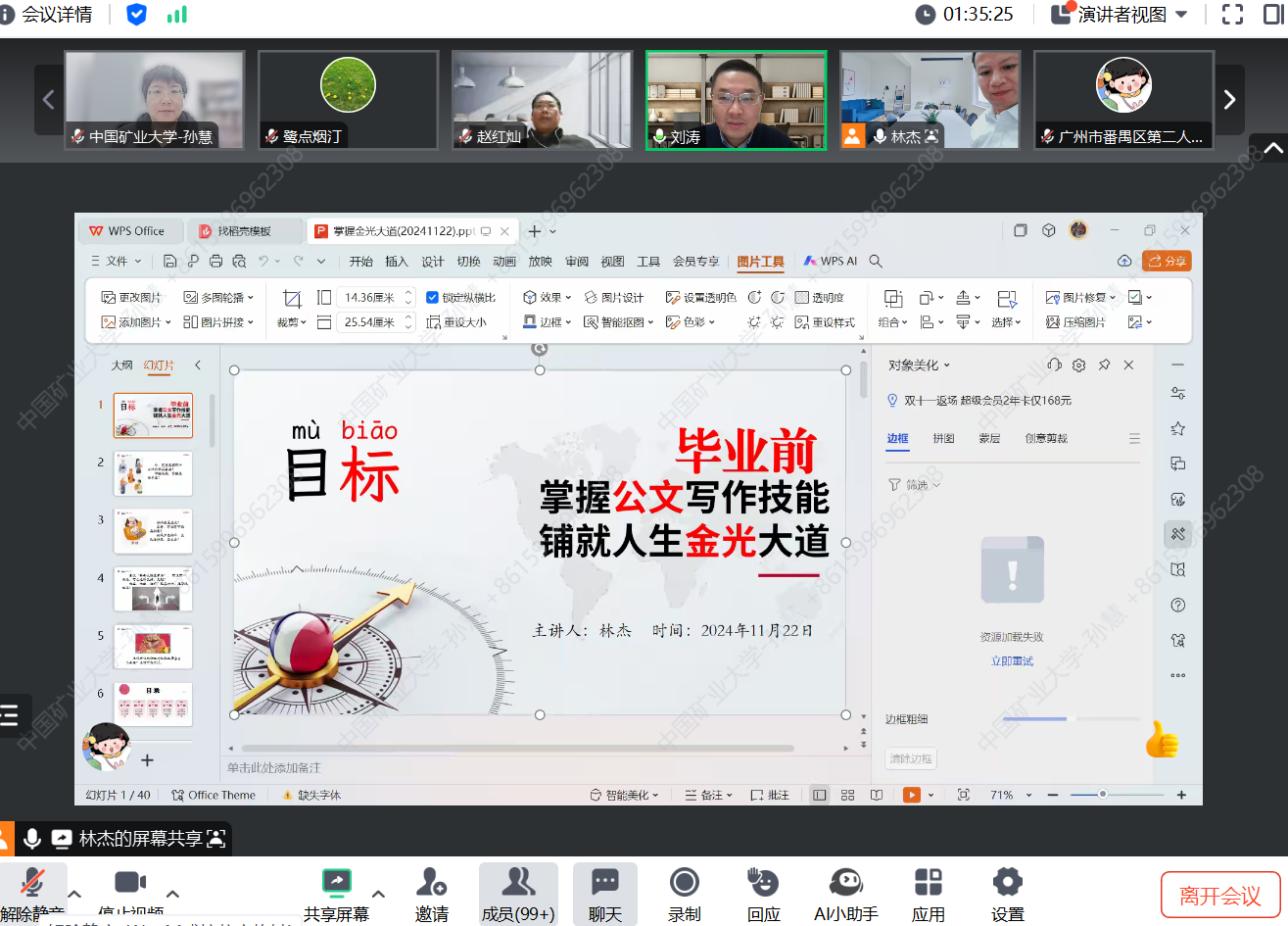Click the 立即重试 retry link
The height and width of the screenshot is (926, 1288).
point(1012,661)
